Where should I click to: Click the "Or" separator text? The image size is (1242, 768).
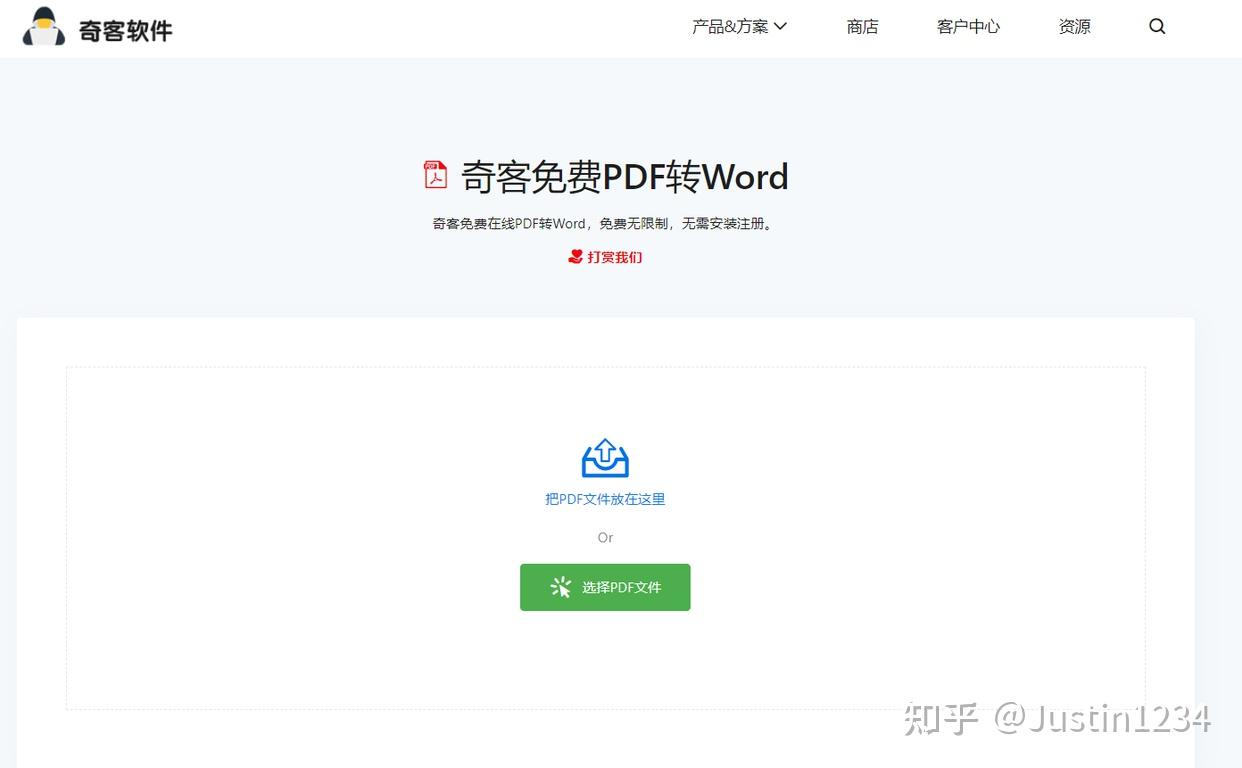(605, 538)
